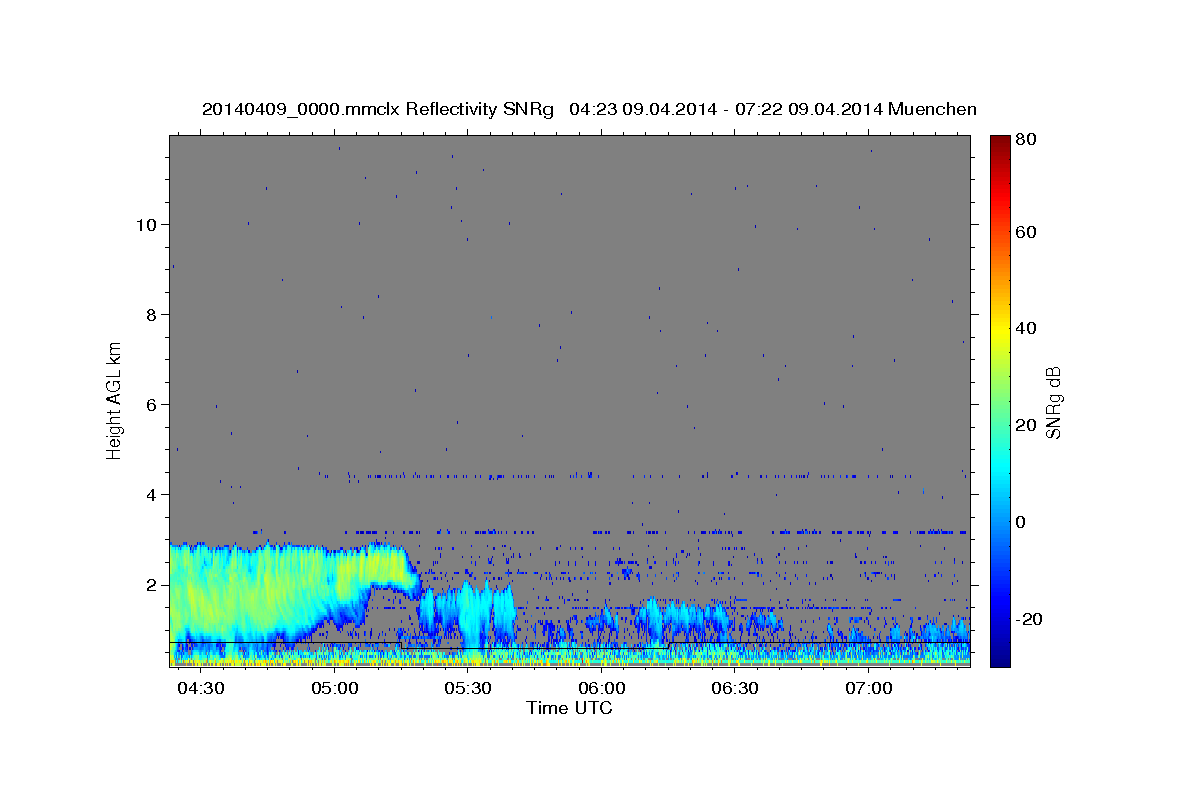Click the 05:00 time tick label

click(x=334, y=690)
